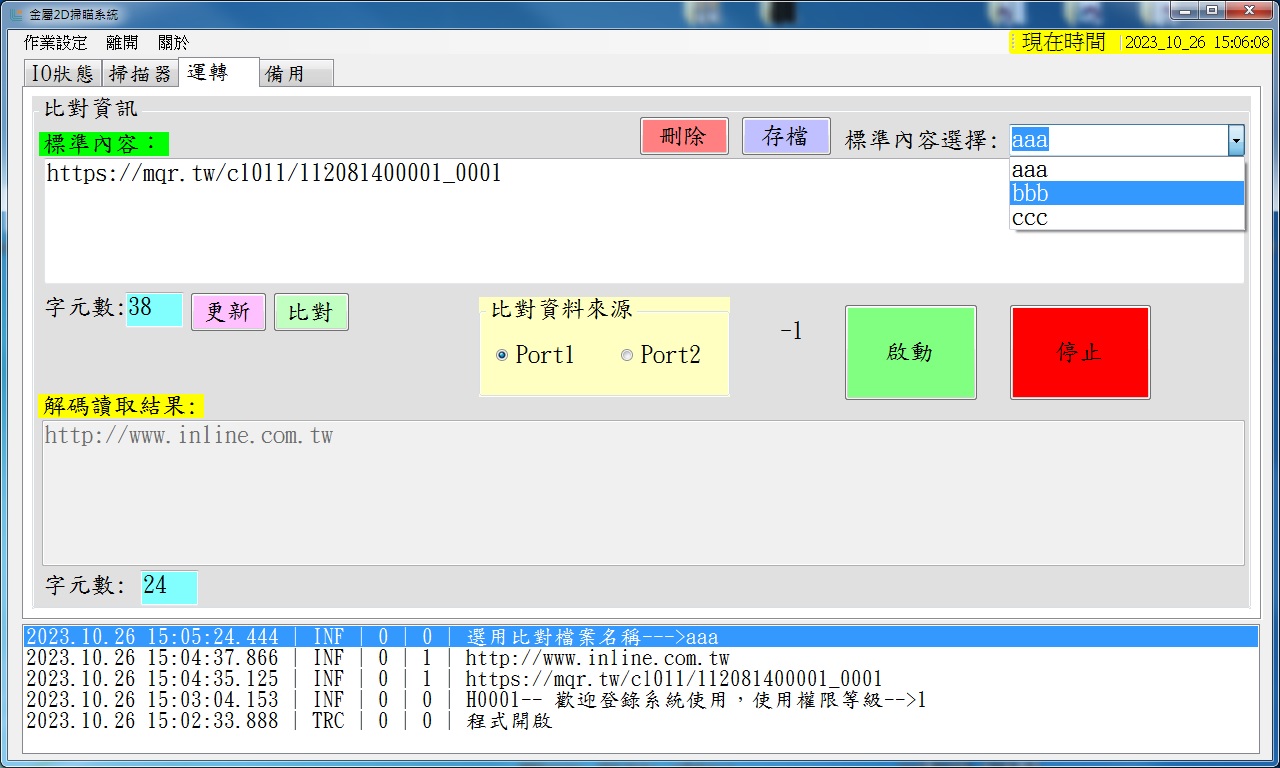
Task: Select log row 選用比對檔案名稱--->aaa
Action: 640,637
